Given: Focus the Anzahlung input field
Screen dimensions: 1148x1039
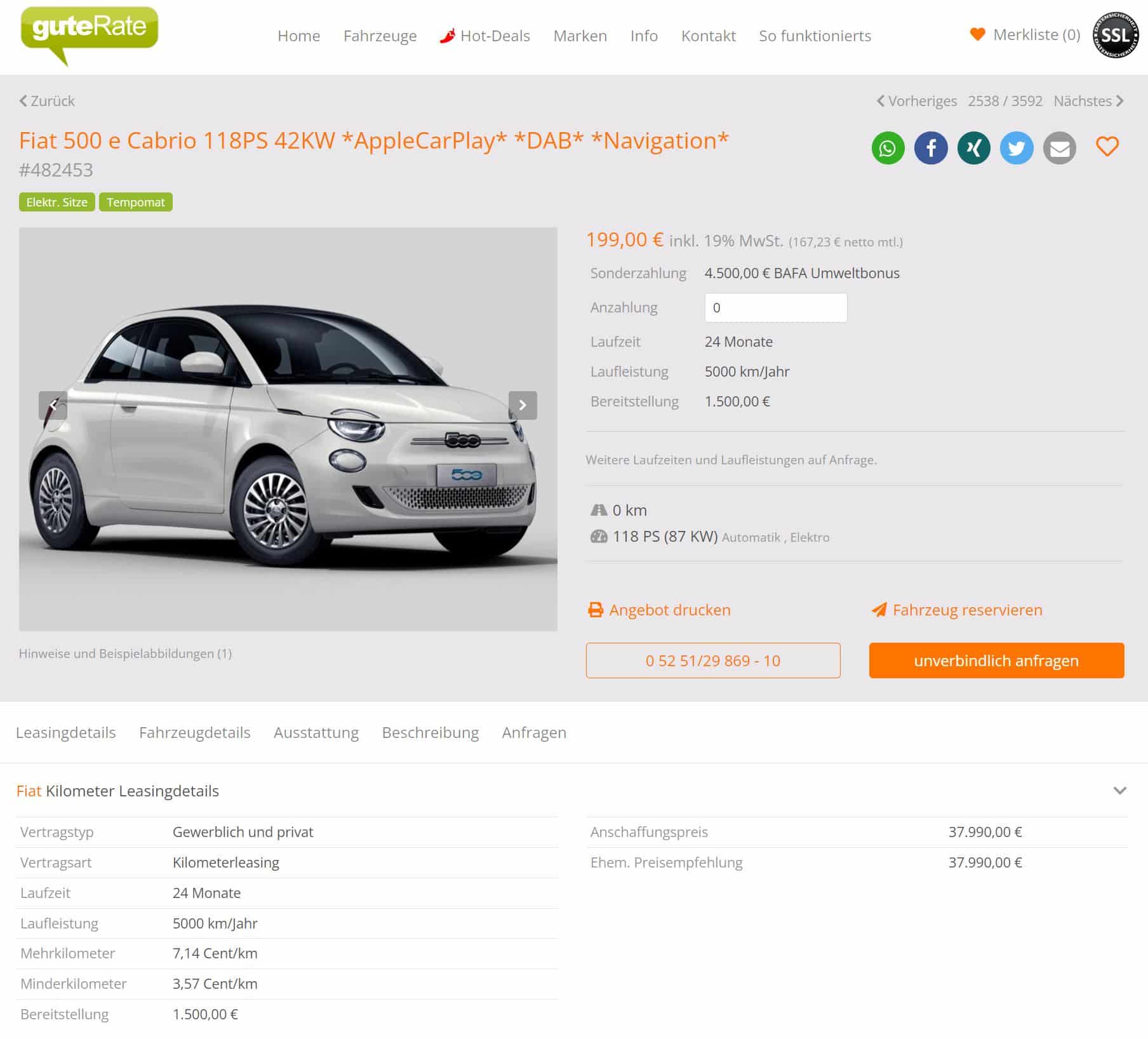Looking at the screenshot, I should pyautogui.click(x=776, y=307).
